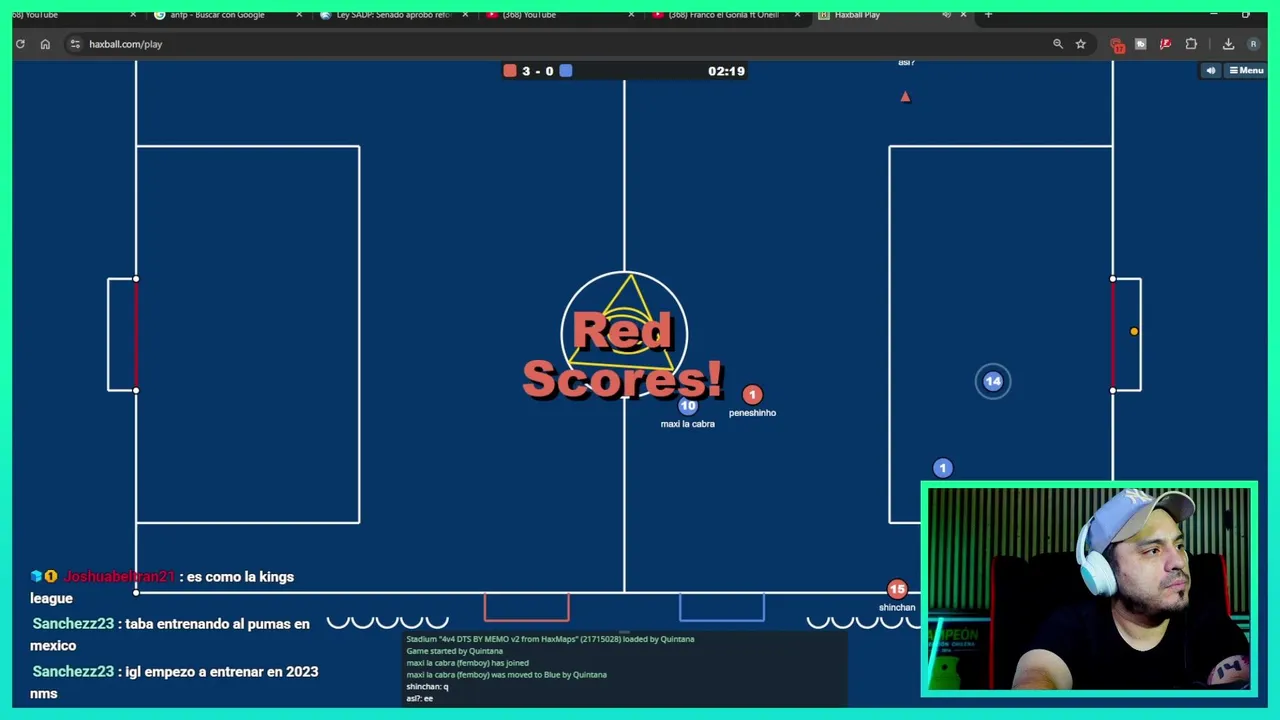Open browser downloads
This screenshot has width=1280, height=720.
click(x=1228, y=44)
